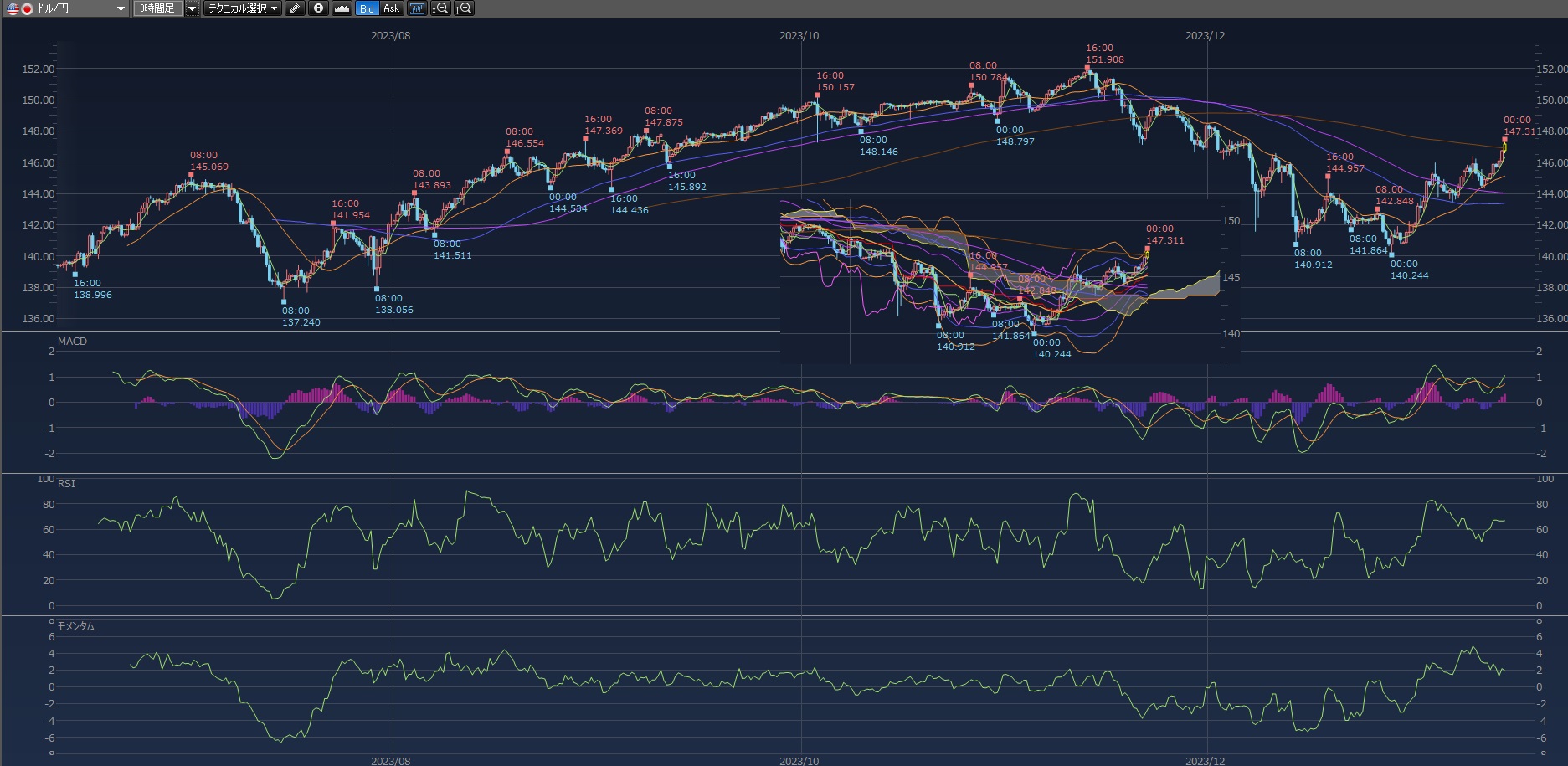Click the 2023/10 date label at top
Viewport: 1568px width, 766px height.
point(799,36)
